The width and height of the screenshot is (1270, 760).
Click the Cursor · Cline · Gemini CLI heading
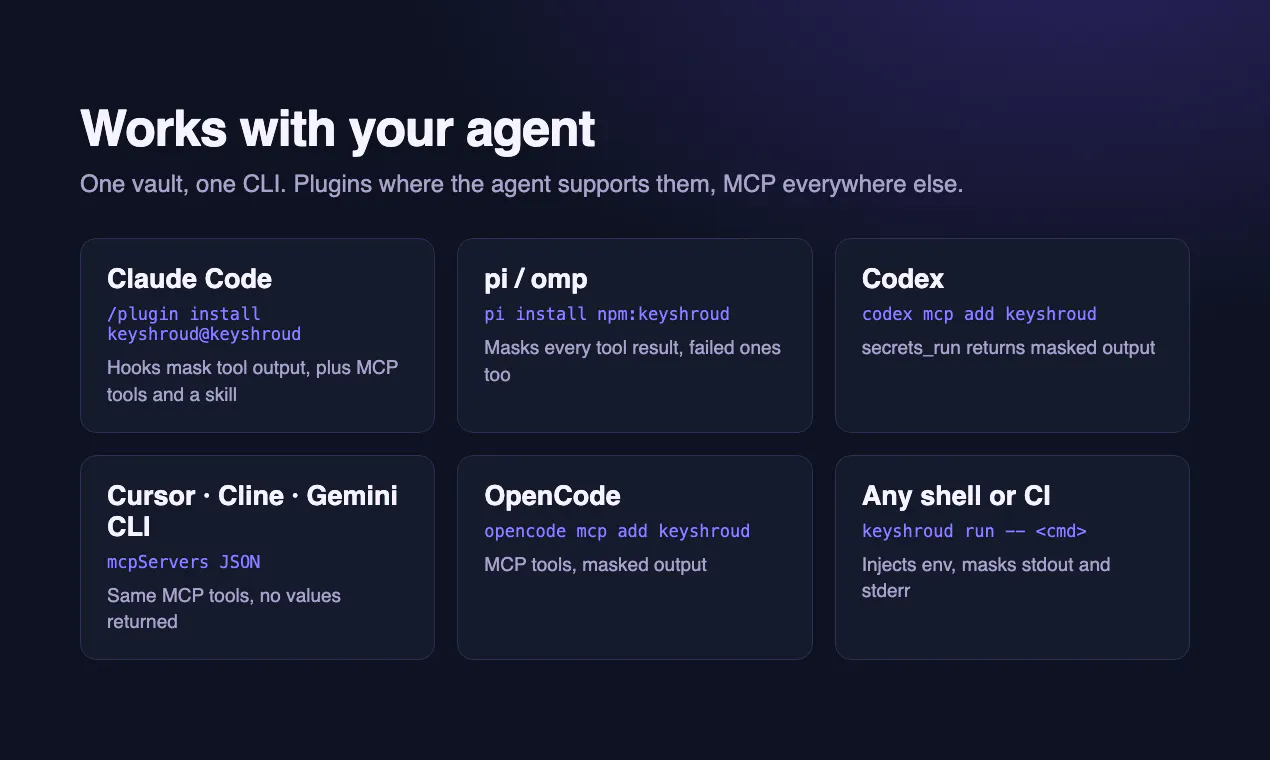tap(252, 510)
